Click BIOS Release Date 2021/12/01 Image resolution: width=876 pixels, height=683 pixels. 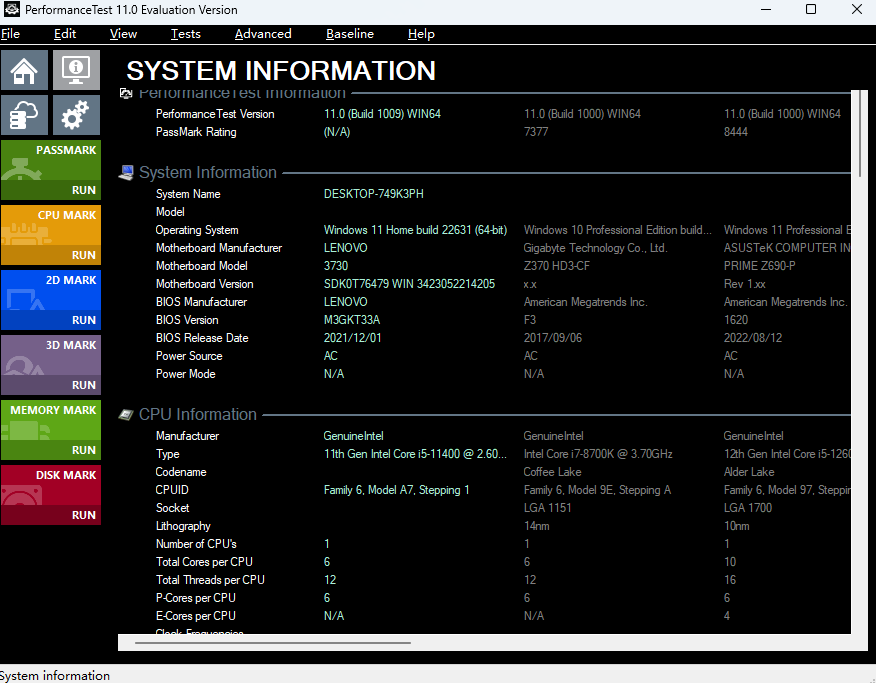[353, 338]
